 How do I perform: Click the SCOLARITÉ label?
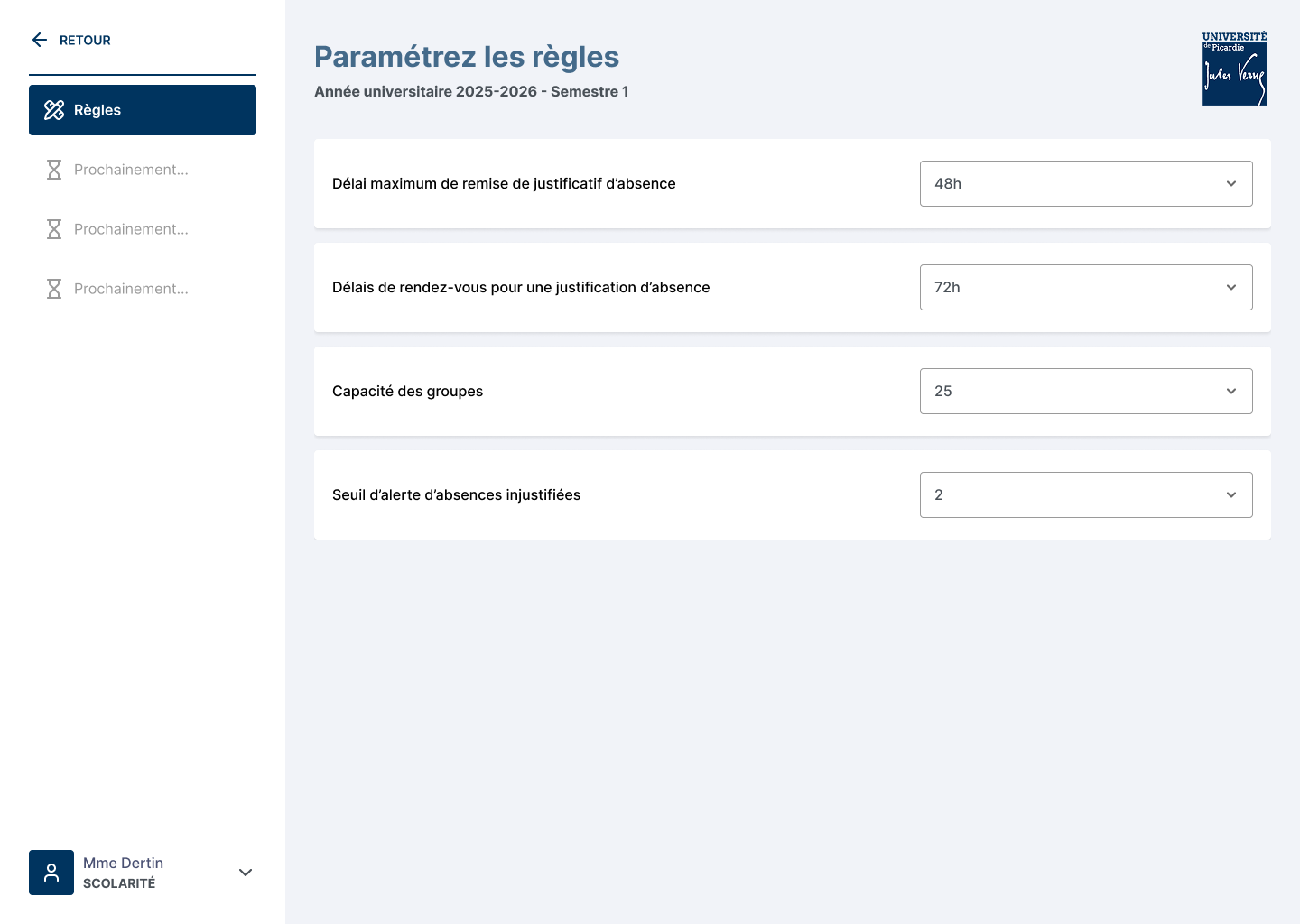[x=119, y=883]
